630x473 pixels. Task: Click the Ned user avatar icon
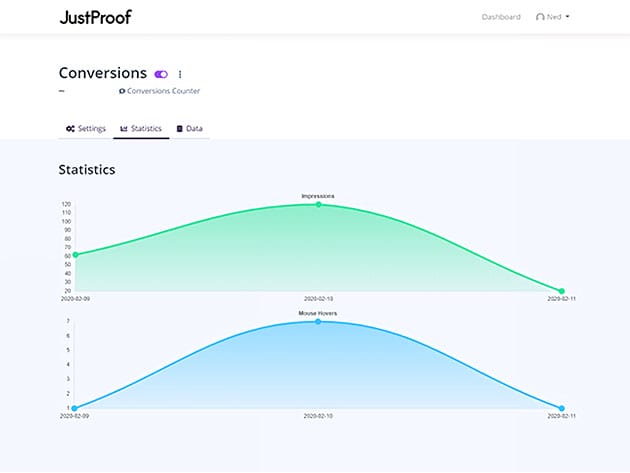(x=541, y=17)
